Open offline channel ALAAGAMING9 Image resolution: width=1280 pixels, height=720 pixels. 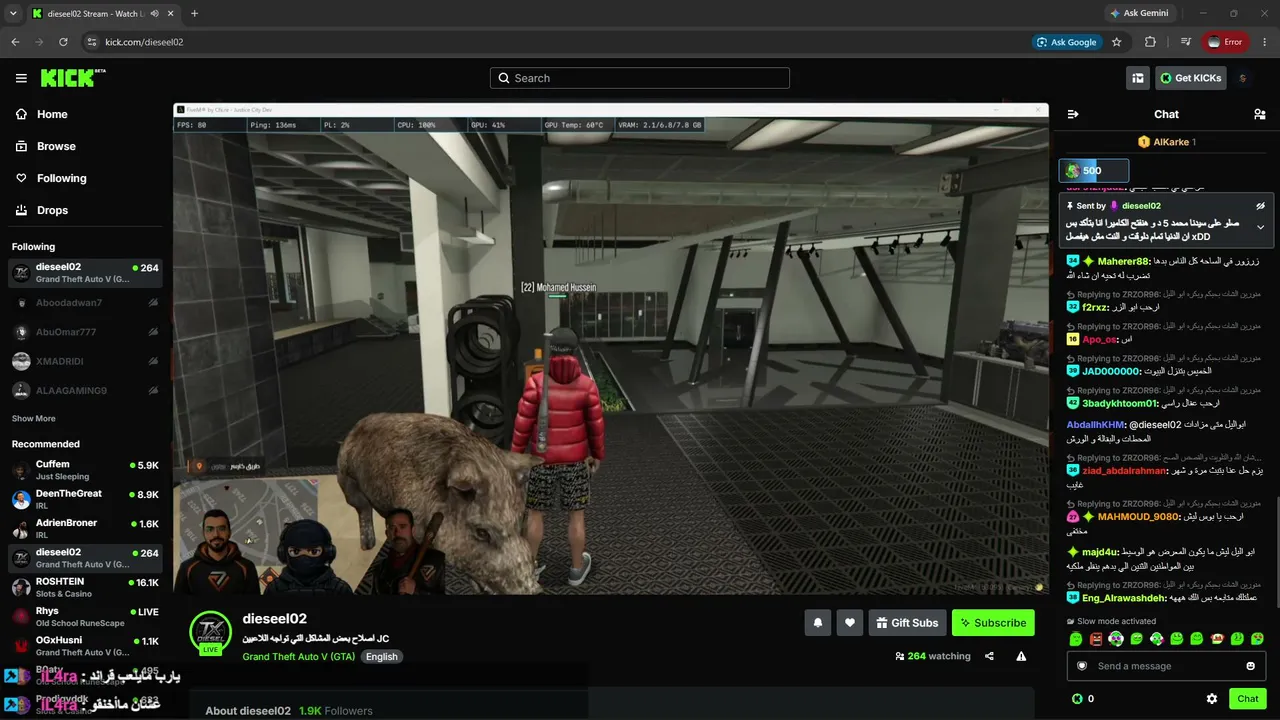tap(85, 390)
